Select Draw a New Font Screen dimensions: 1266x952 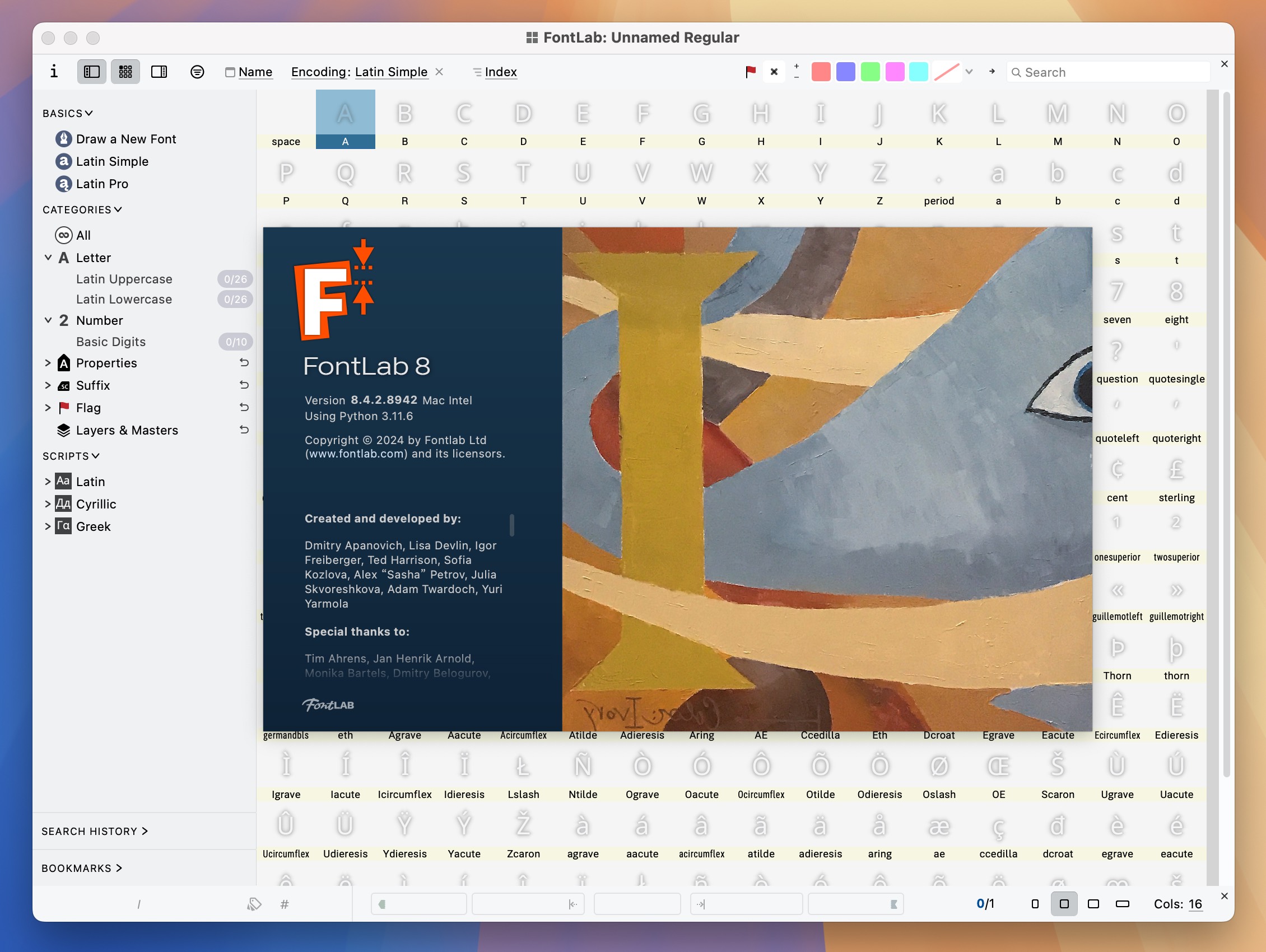coord(115,139)
